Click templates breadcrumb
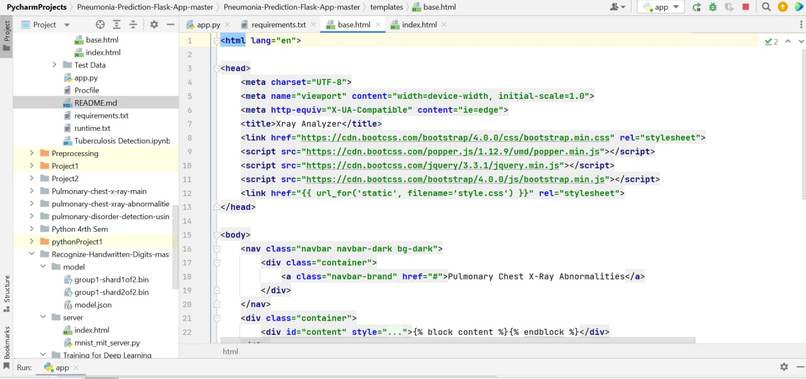 click(x=387, y=7)
